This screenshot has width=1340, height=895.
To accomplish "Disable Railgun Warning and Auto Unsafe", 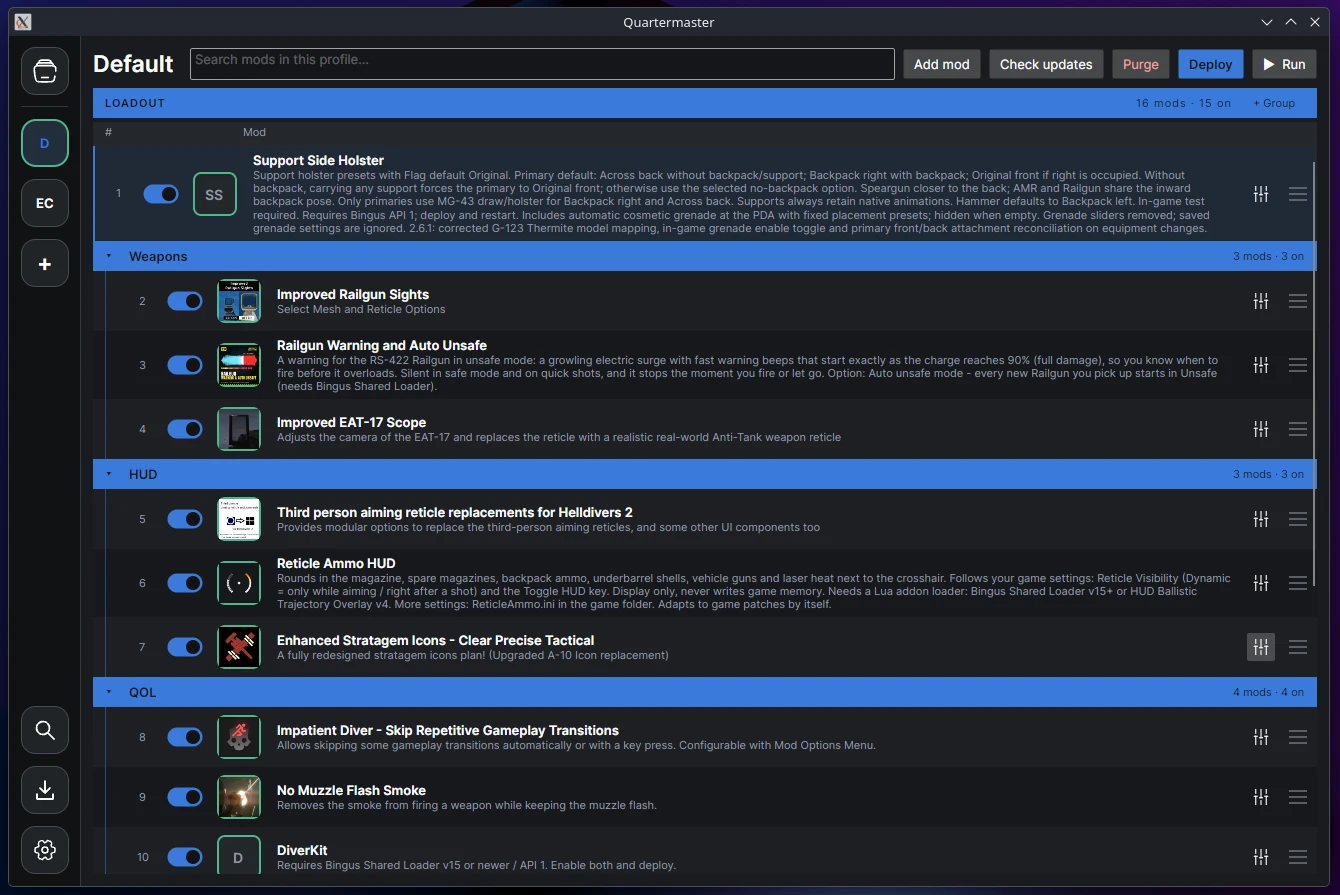I will tap(185, 365).
